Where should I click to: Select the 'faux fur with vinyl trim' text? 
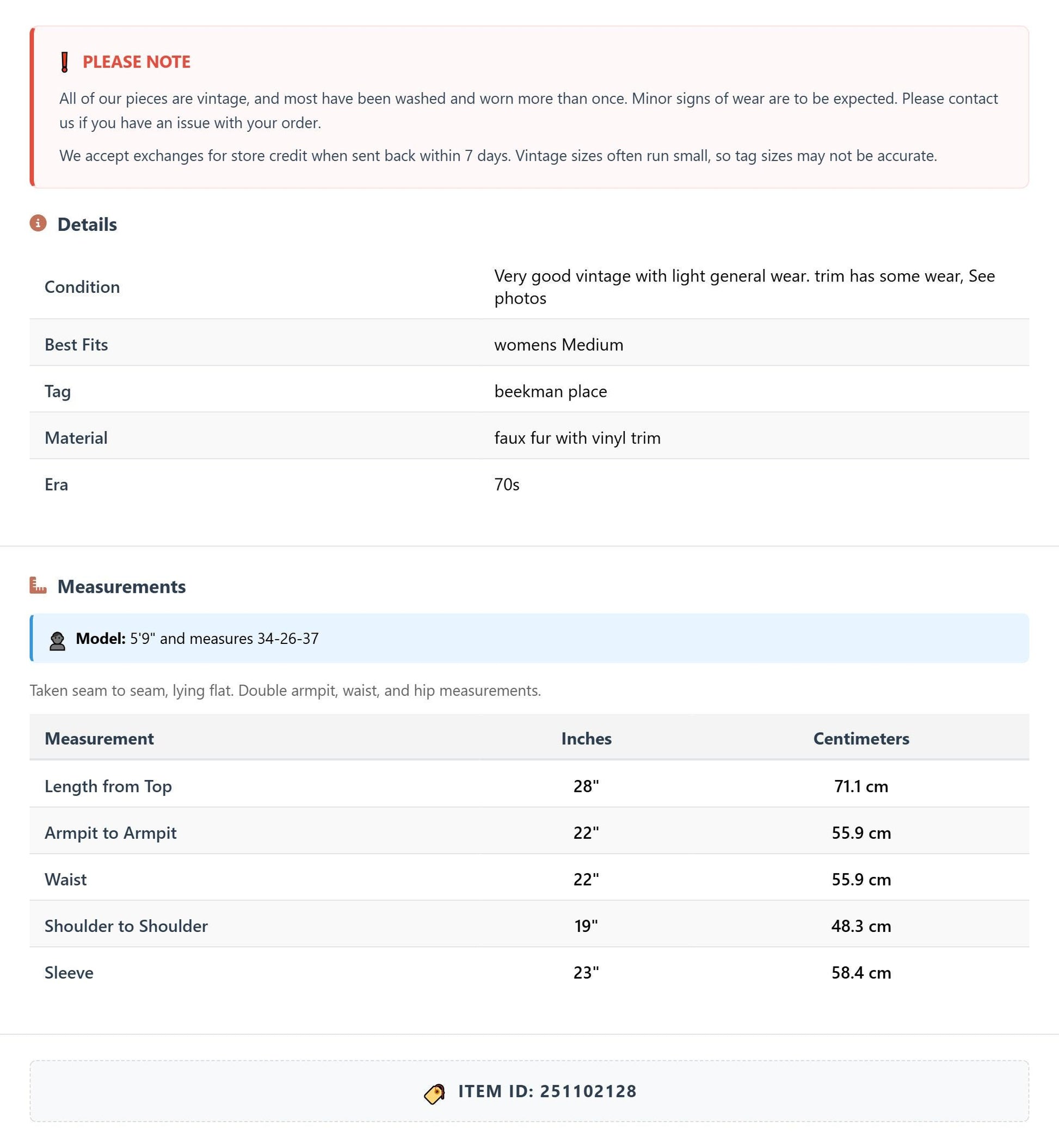tap(577, 438)
